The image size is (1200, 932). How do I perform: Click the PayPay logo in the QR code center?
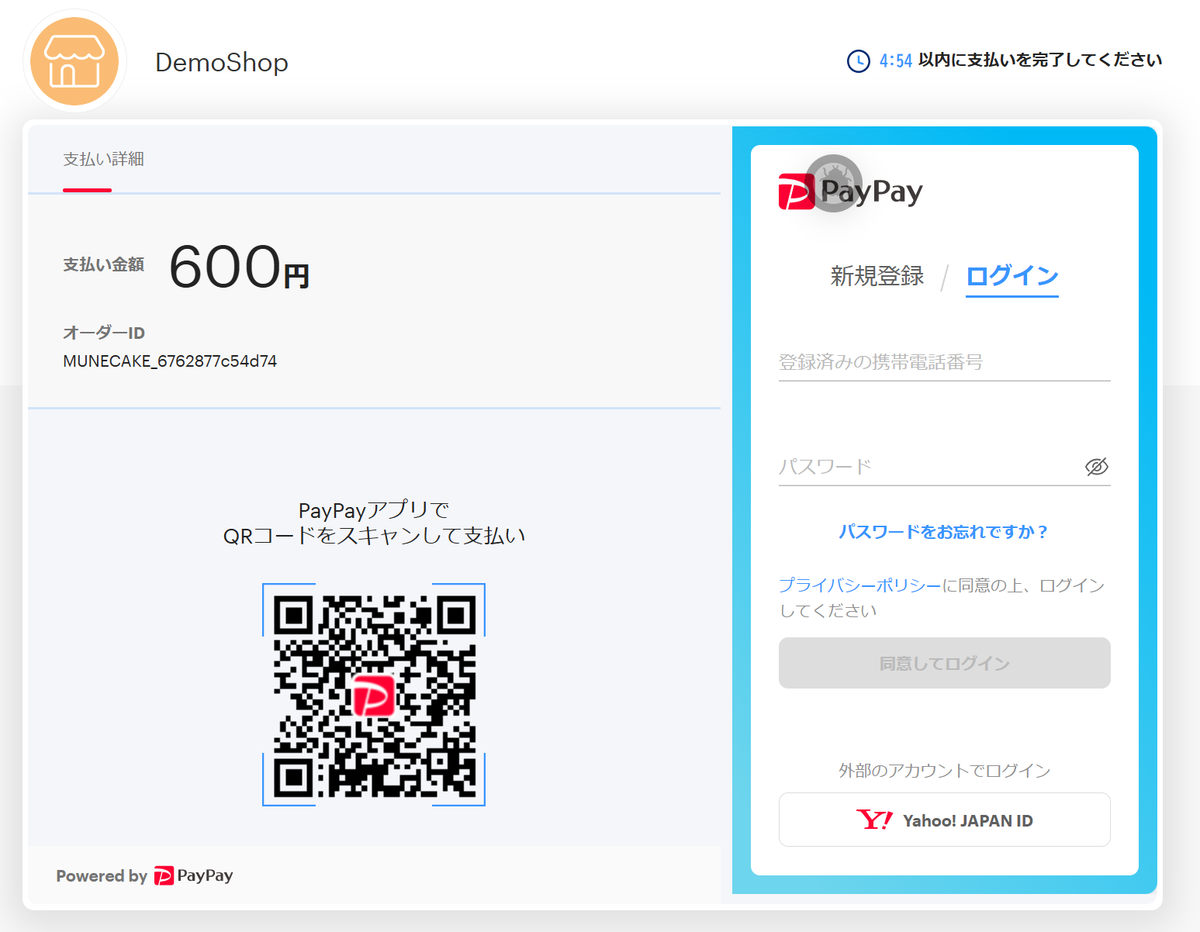point(374,695)
